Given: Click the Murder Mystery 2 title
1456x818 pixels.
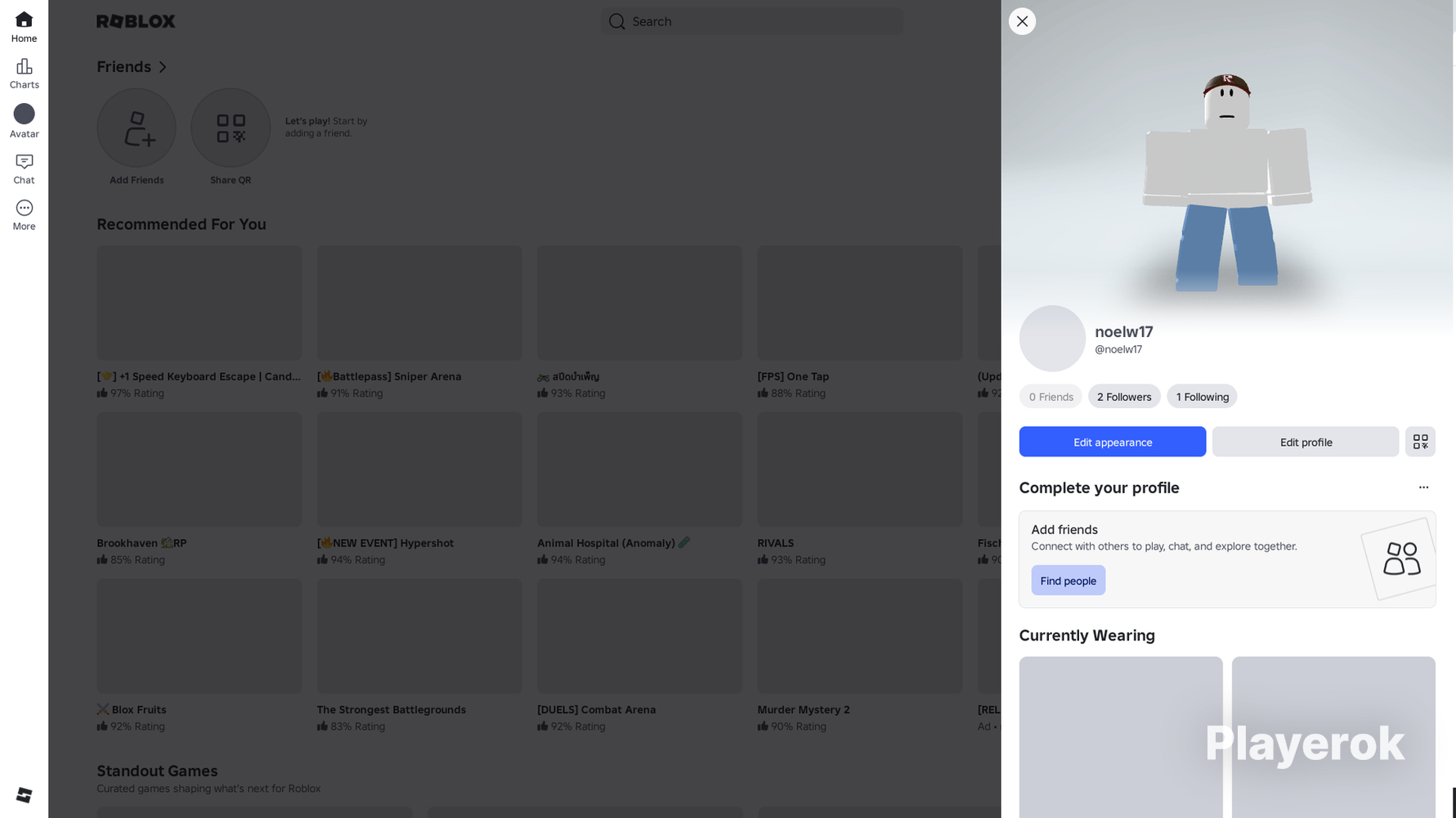Looking at the screenshot, I should click(x=804, y=710).
